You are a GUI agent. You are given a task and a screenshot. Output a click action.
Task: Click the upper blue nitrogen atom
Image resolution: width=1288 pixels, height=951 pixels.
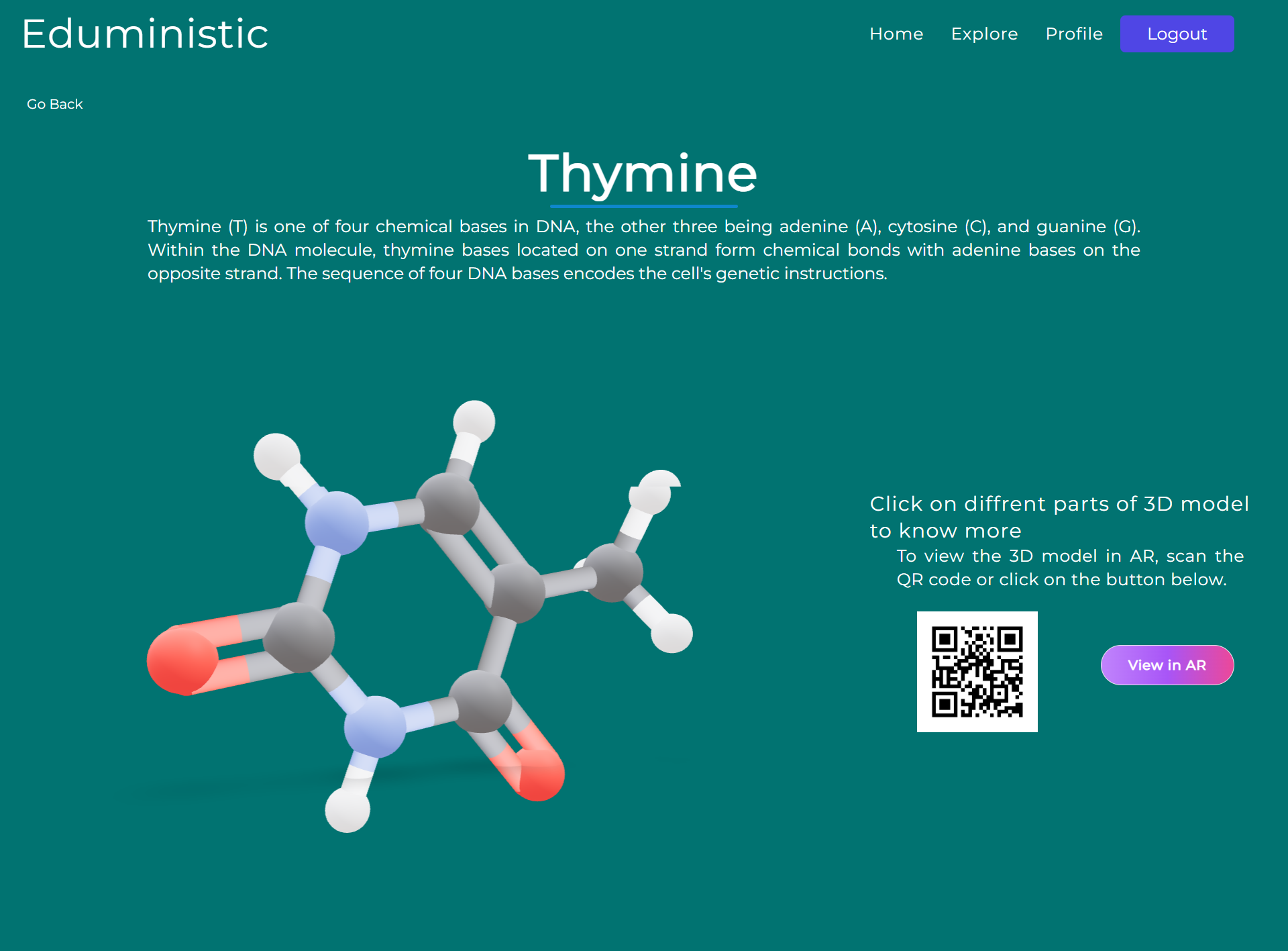coord(336,523)
